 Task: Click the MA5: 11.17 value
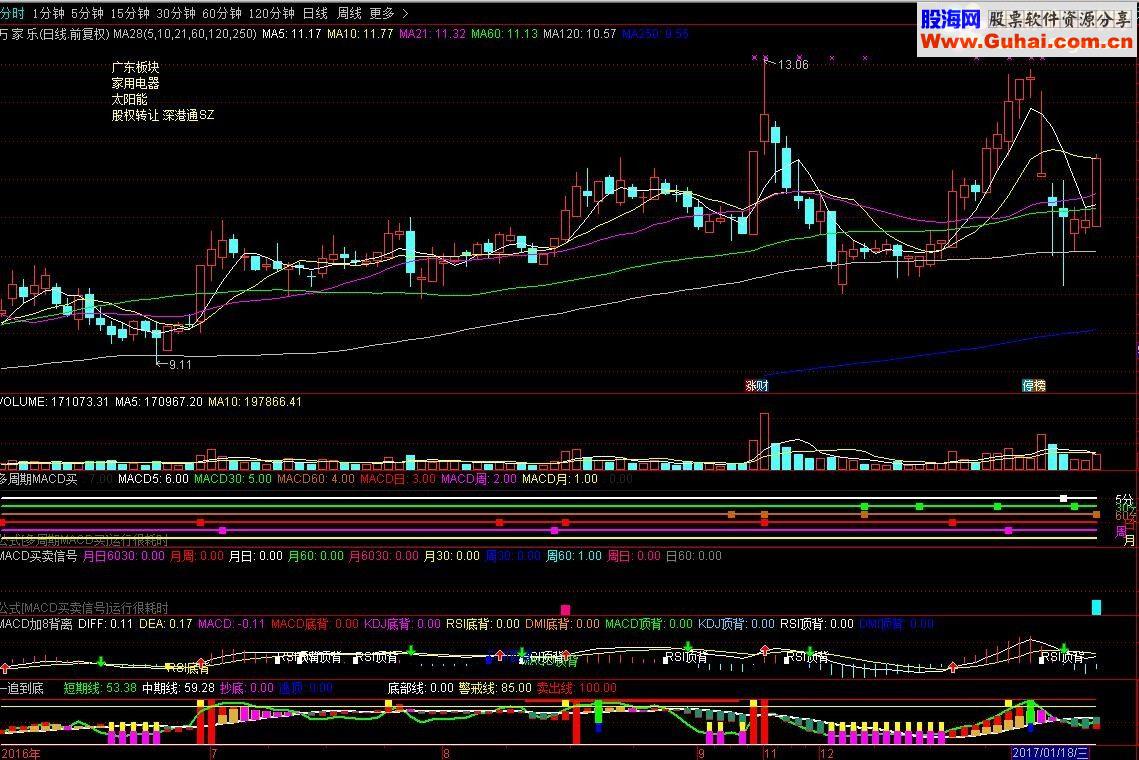[291, 33]
